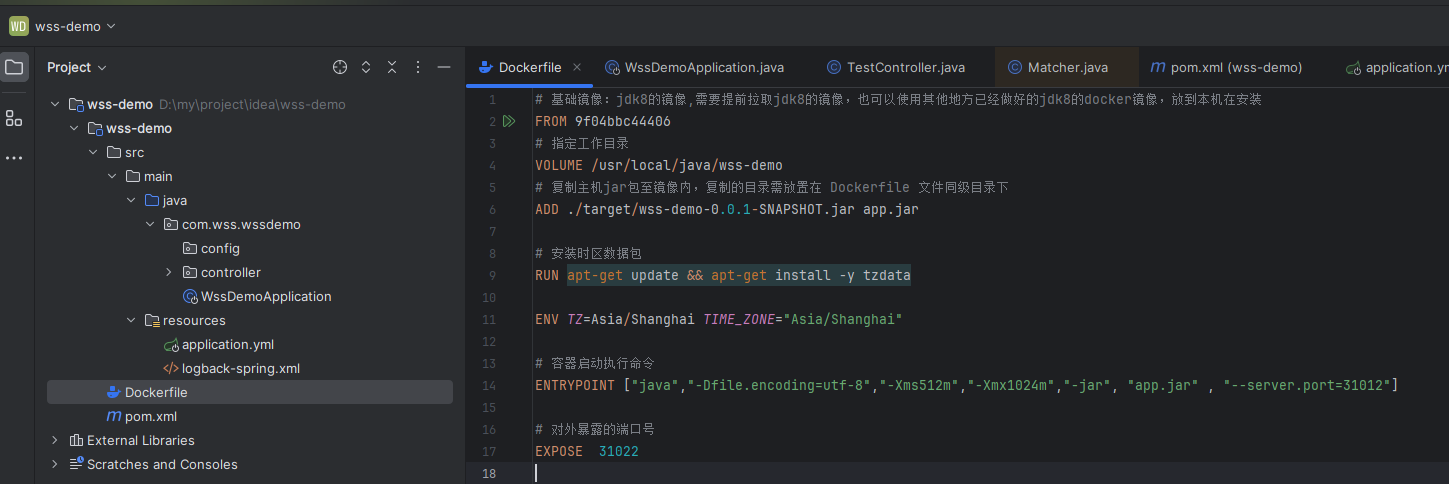Expand External Libraries node
Viewport: 1449px width, 484px height.
tap(55, 440)
